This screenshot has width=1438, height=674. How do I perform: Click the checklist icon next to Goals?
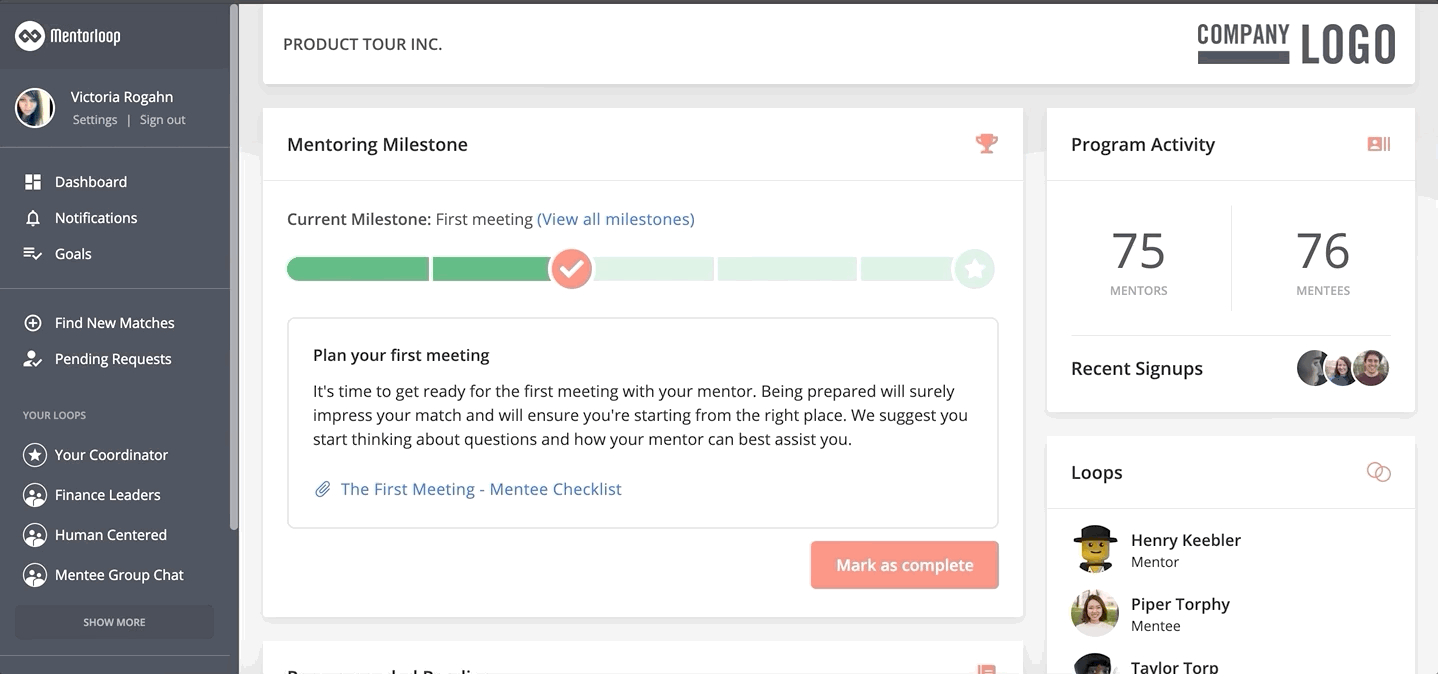33,254
